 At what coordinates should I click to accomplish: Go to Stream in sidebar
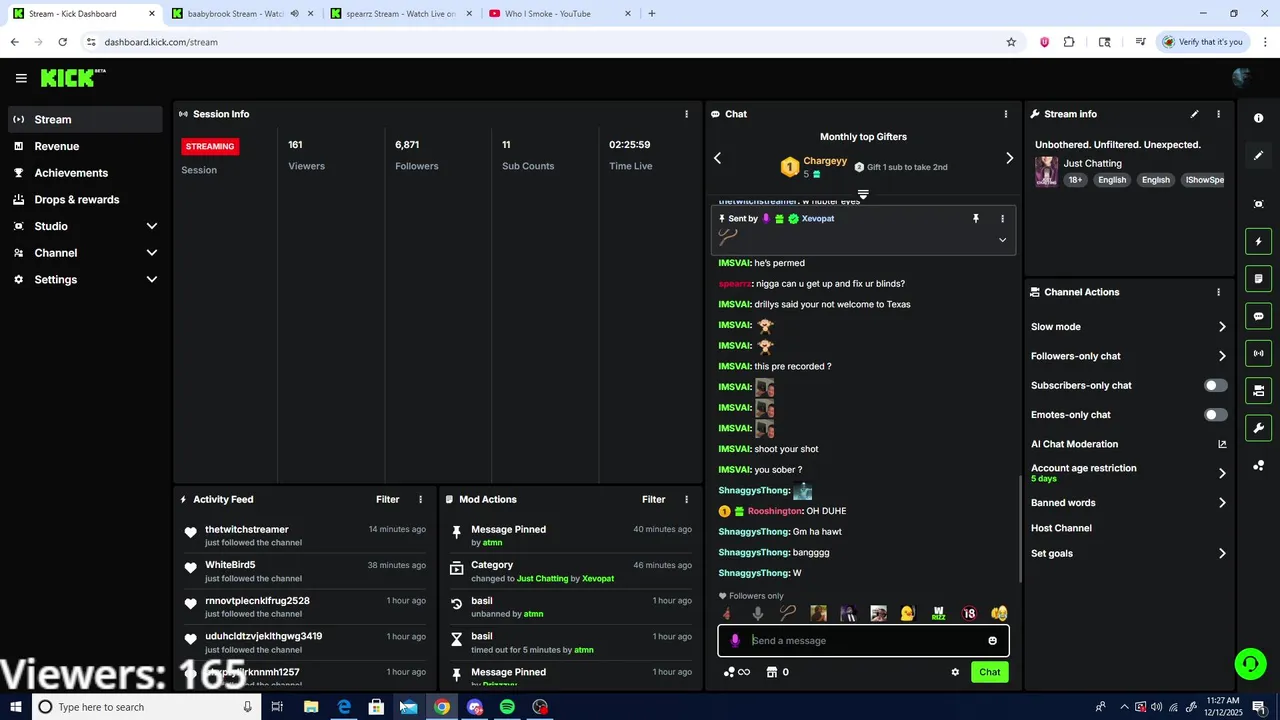click(85, 119)
